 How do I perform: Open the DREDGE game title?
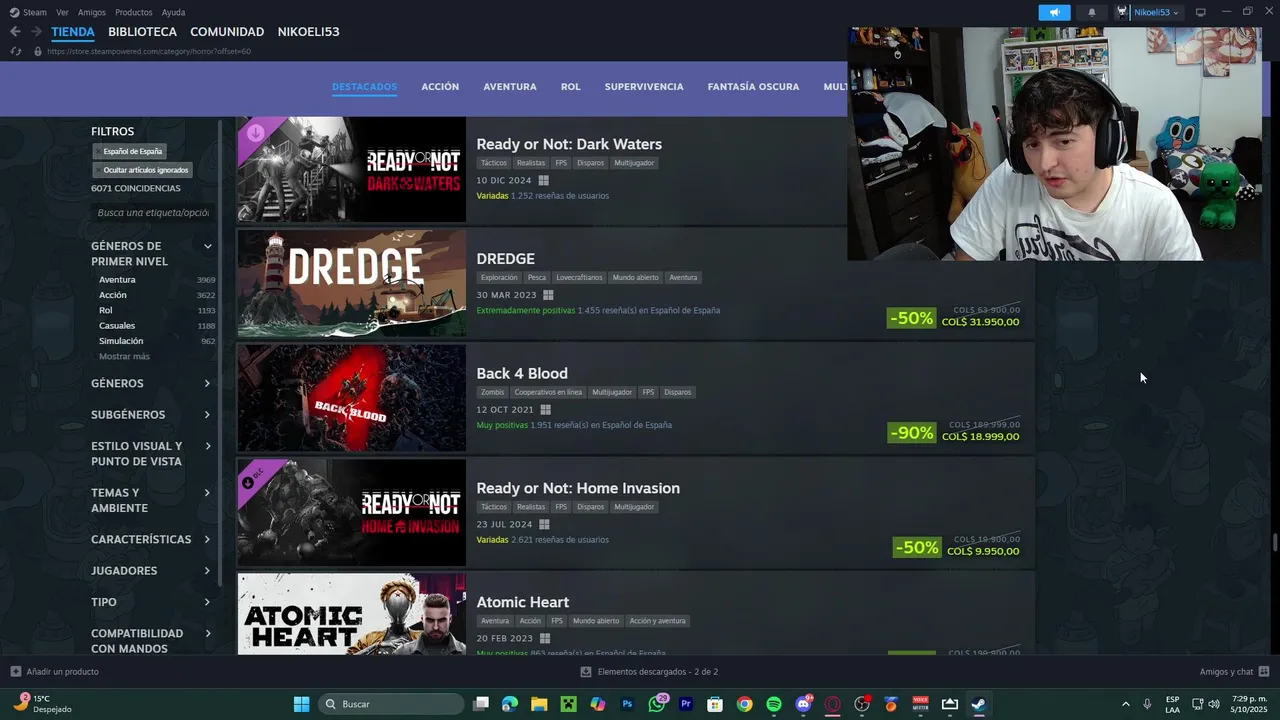(x=505, y=259)
